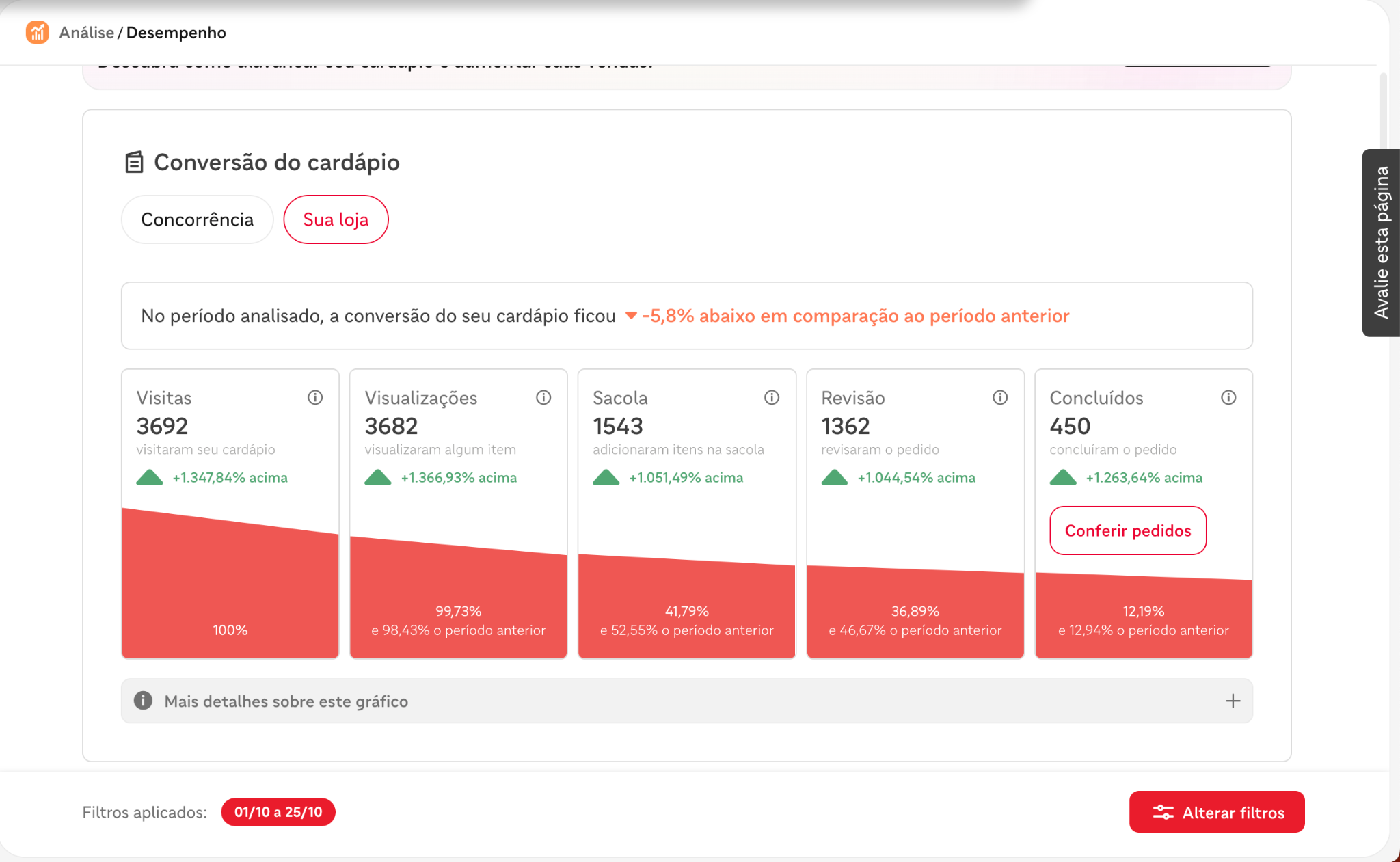Open the info icon on Revisão card
Viewport: 1400px width, 862px height.
point(1000,397)
